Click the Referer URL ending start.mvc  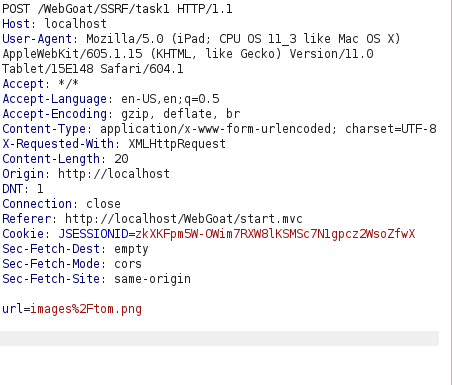click(x=184, y=219)
